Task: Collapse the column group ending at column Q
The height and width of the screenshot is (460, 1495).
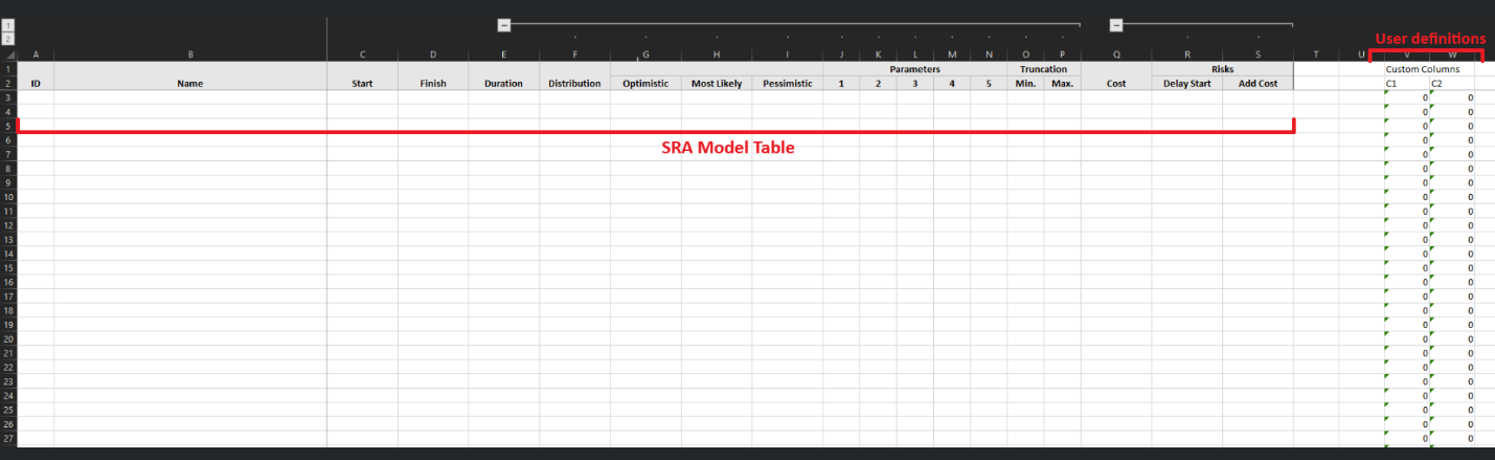Action: [1116, 25]
